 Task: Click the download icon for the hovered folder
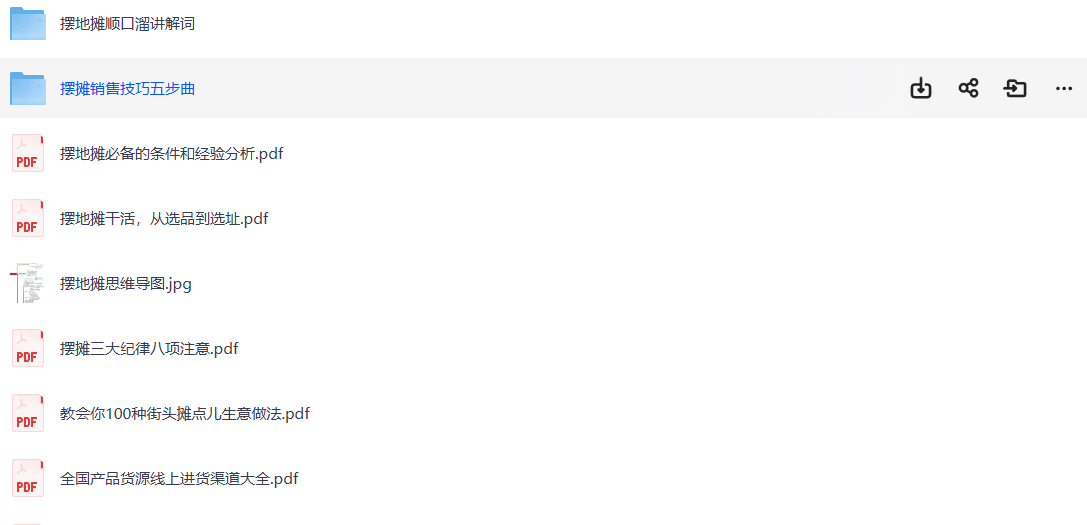coord(921,89)
